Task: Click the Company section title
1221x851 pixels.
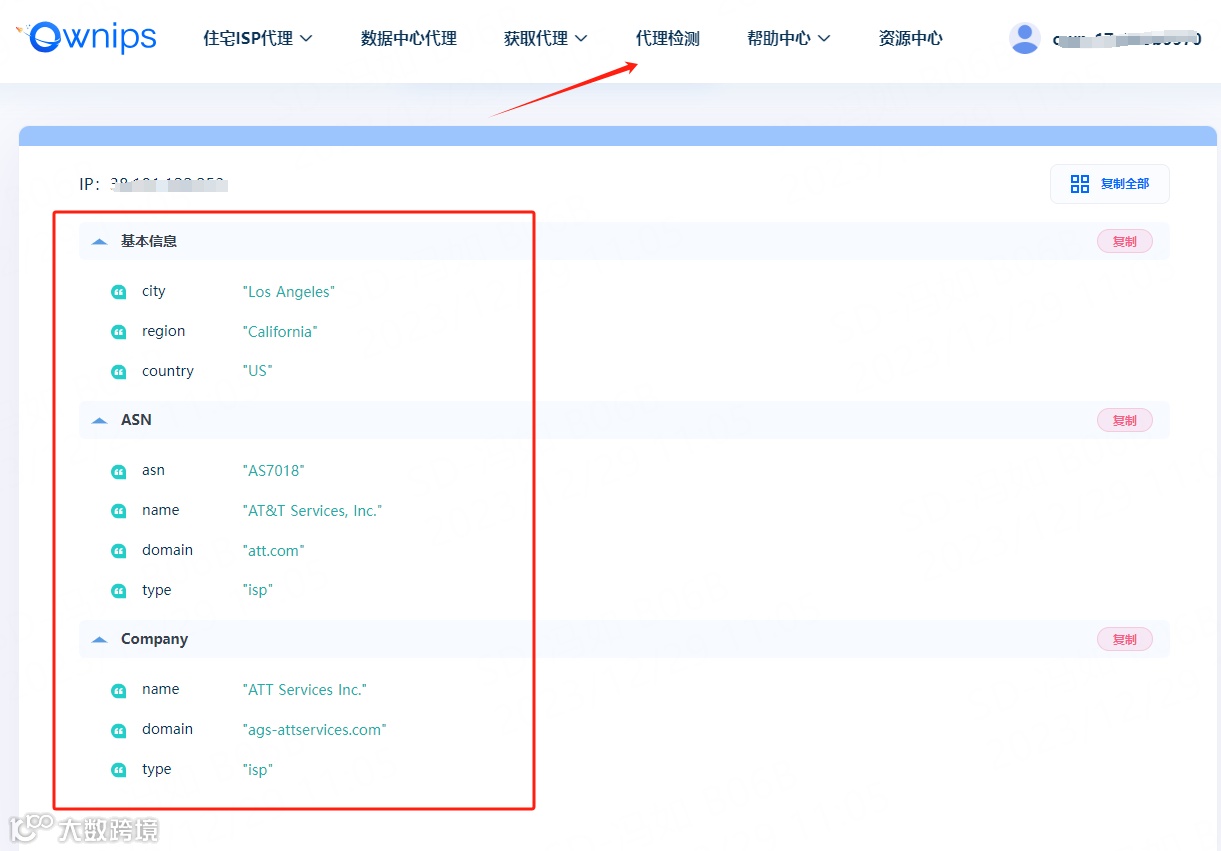Action: point(154,639)
